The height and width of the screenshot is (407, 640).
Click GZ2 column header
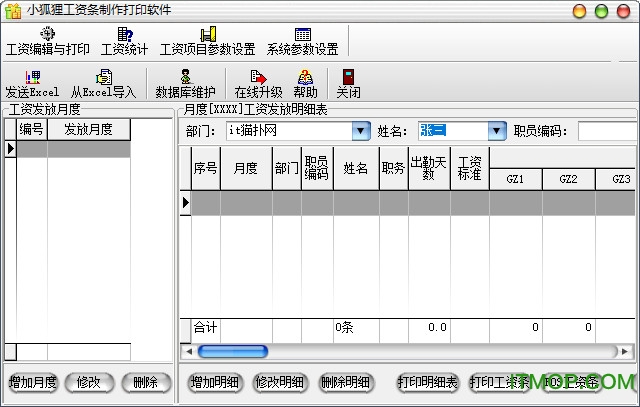coord(568,179)
